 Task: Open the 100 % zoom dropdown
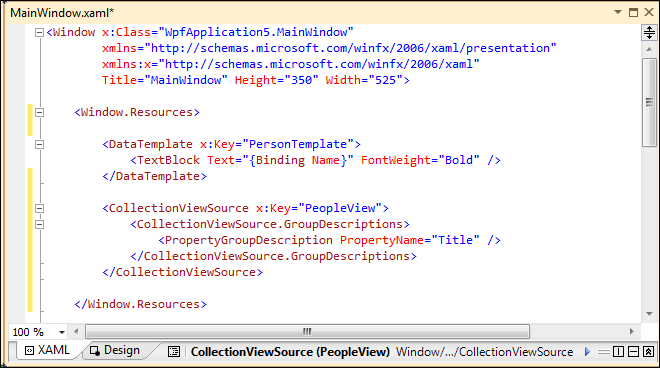pyautogui.click(x=62, y=332)
